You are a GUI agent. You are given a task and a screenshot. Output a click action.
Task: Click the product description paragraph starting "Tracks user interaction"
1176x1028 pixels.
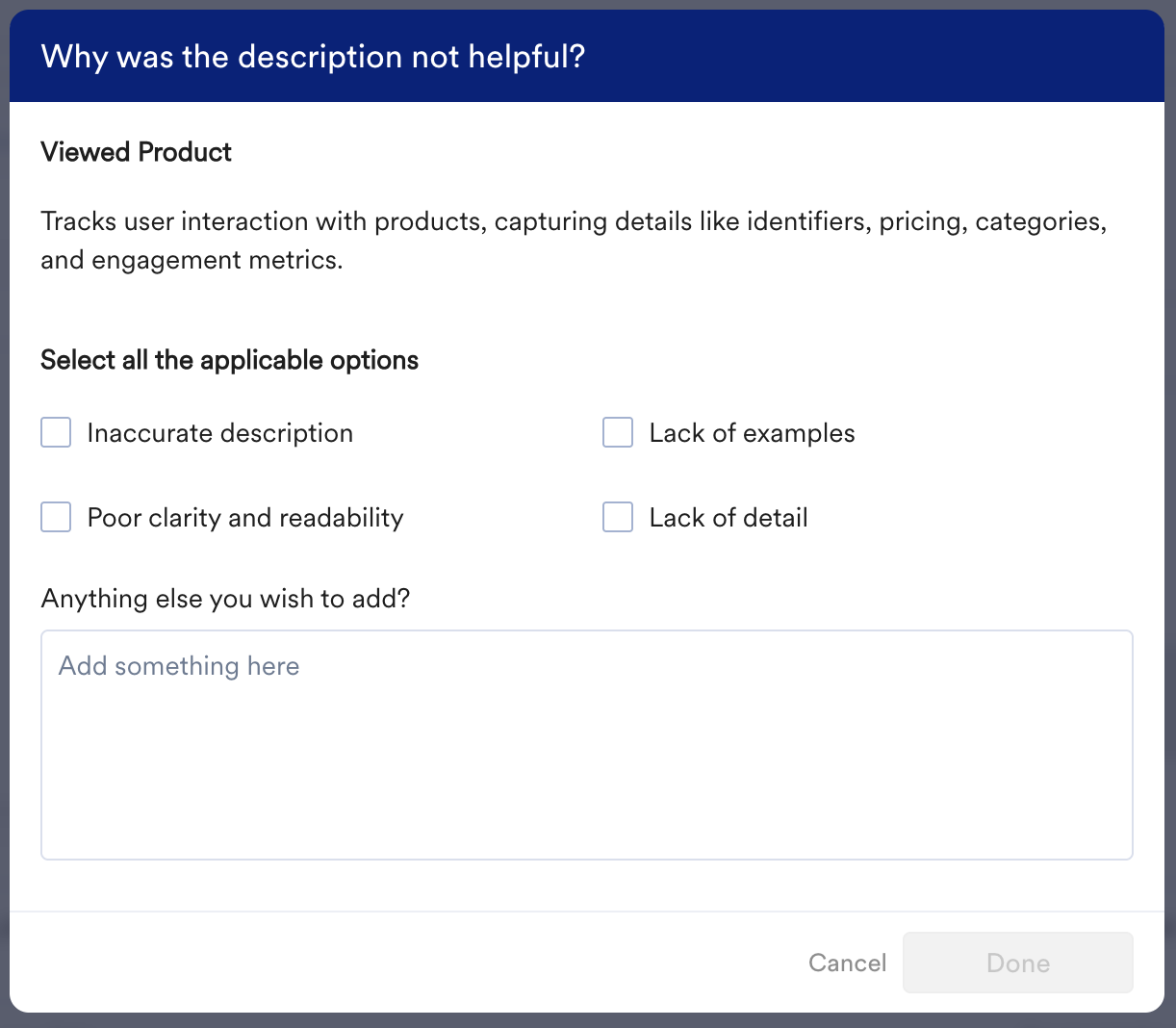click(574, 222)
